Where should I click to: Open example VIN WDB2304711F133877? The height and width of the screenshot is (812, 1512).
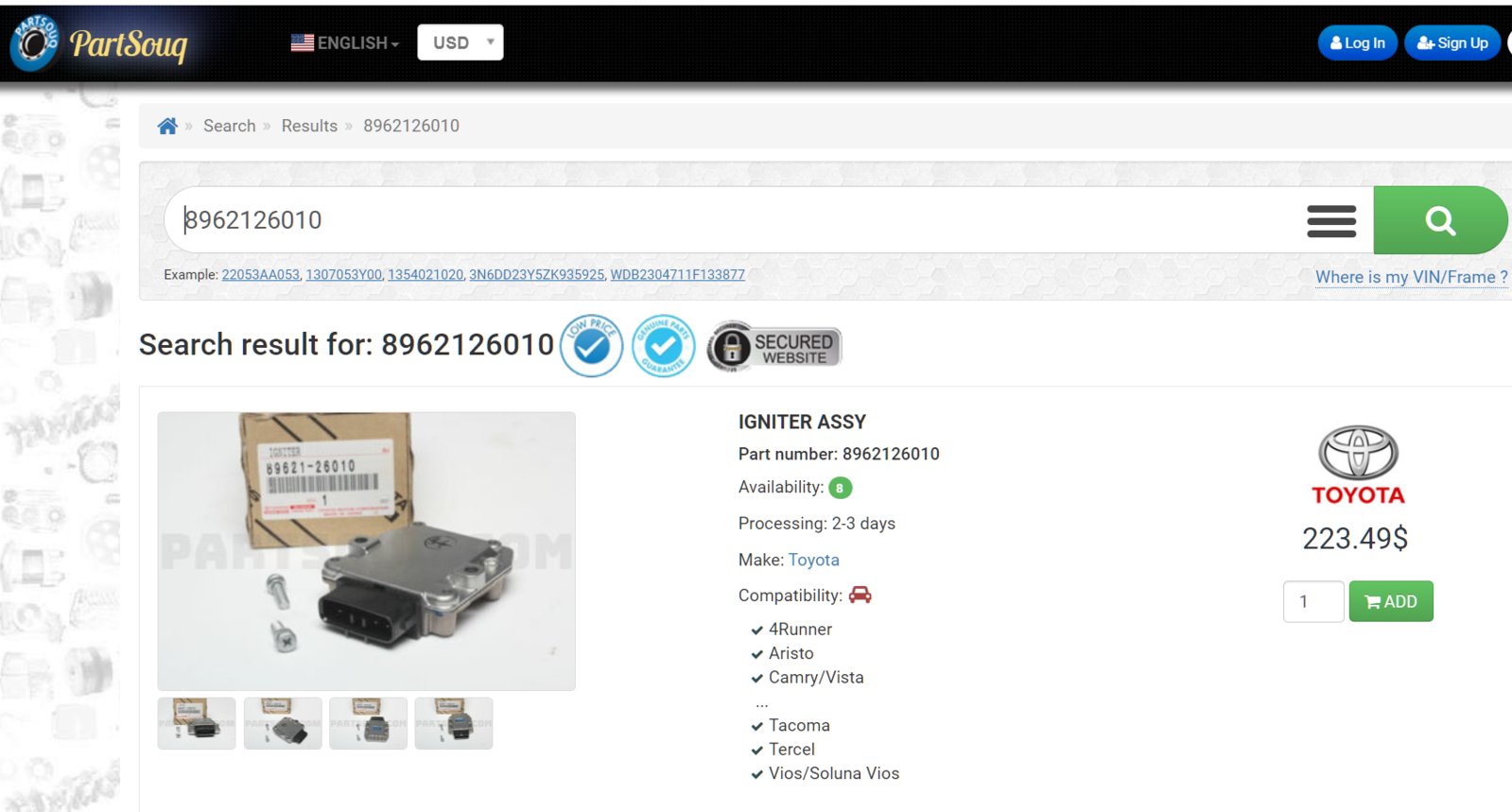point(678,275)
